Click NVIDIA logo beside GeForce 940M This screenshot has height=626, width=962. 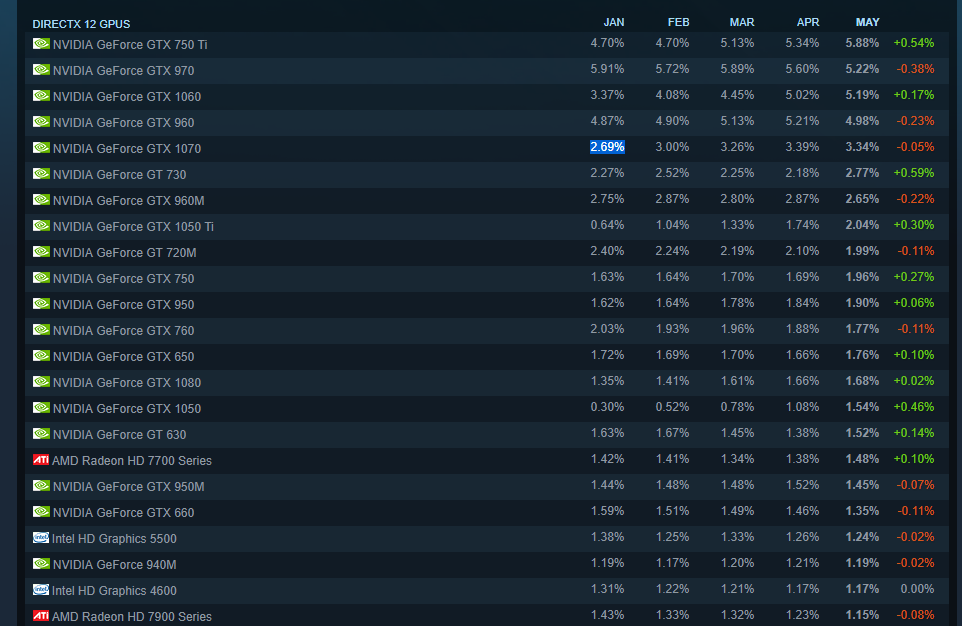click(x=41, y=564)
